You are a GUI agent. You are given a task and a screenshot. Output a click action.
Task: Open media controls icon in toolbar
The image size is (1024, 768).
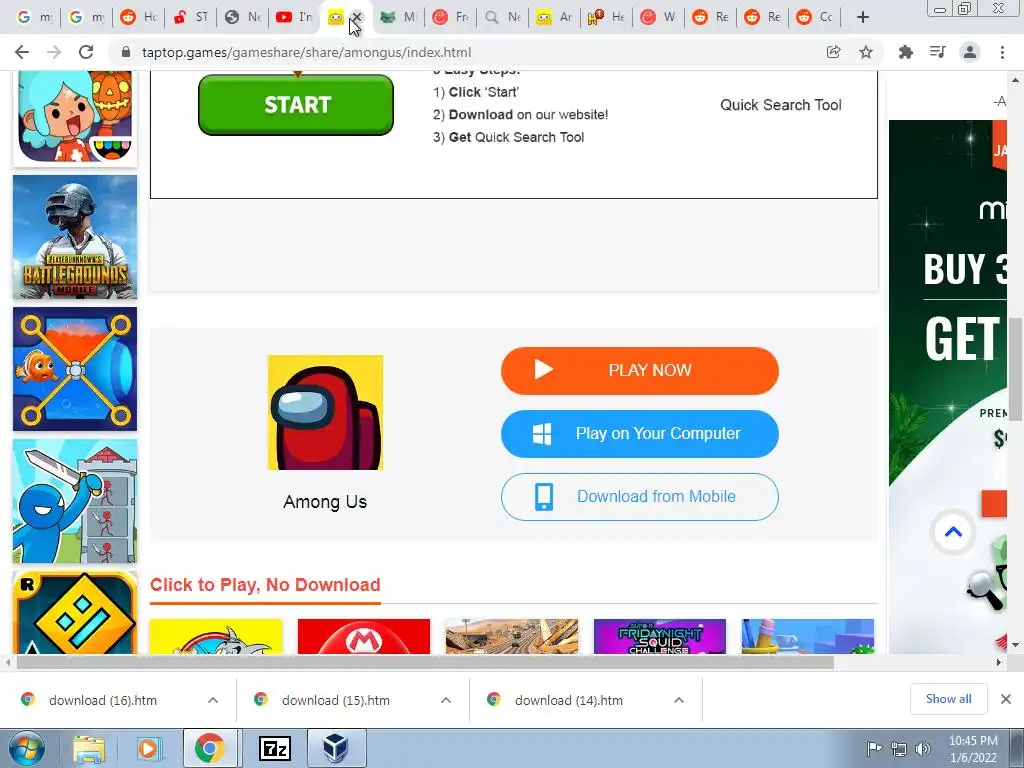(938, 52)
